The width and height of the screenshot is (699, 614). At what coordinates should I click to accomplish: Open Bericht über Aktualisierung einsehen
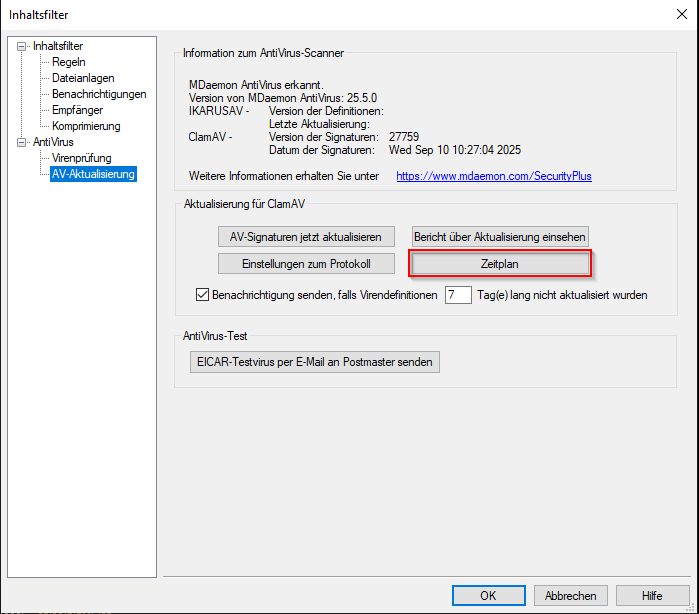500,237
